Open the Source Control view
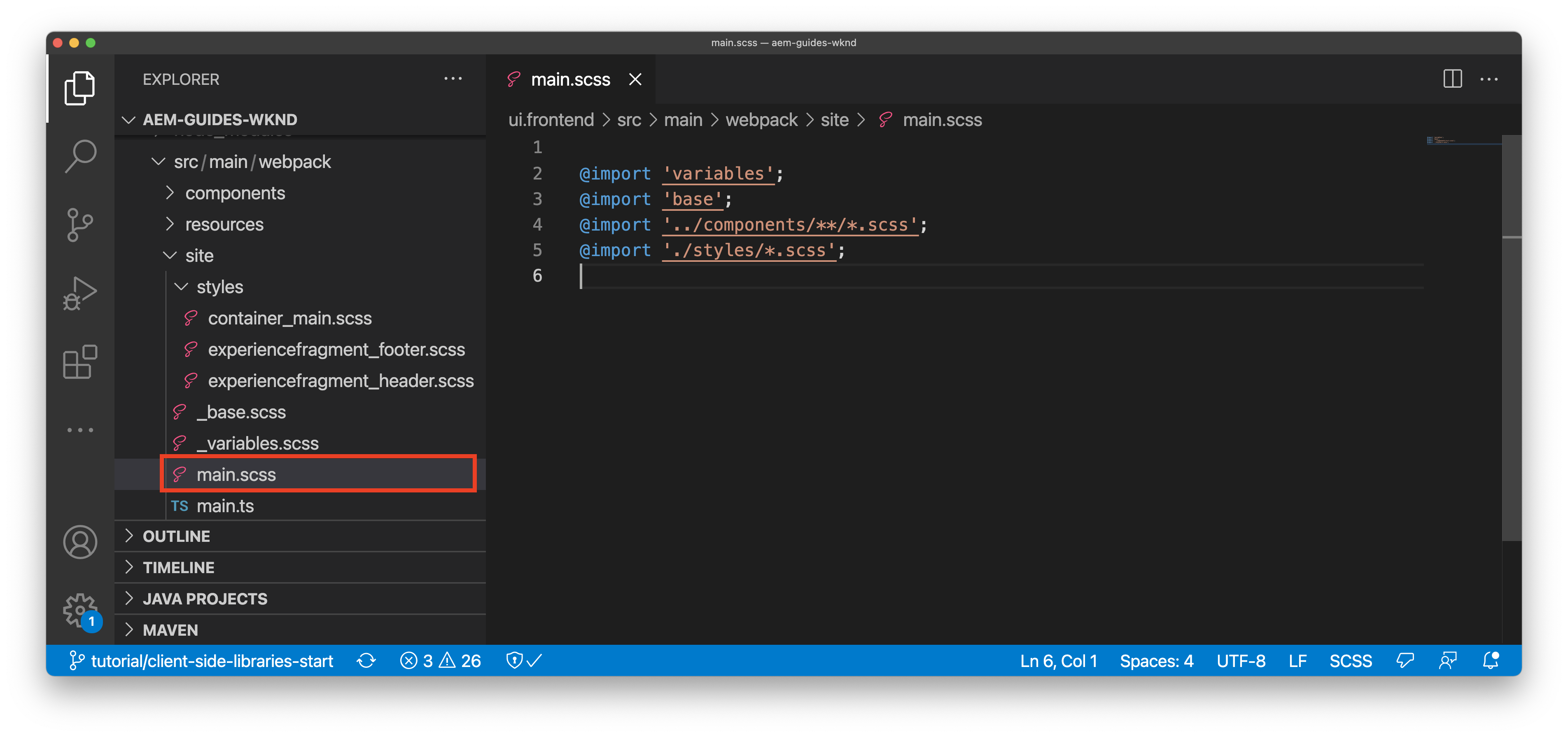Viewport: 1568px width, 737px height. pyautogui.click(x=80, y=225)
